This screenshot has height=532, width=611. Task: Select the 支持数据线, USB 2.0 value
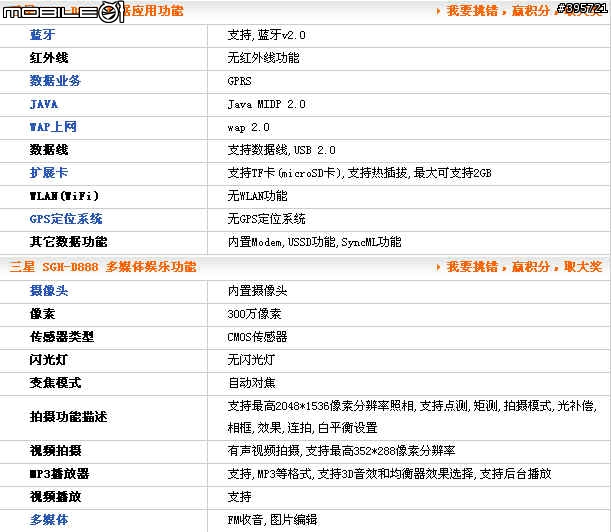[281, 150]
